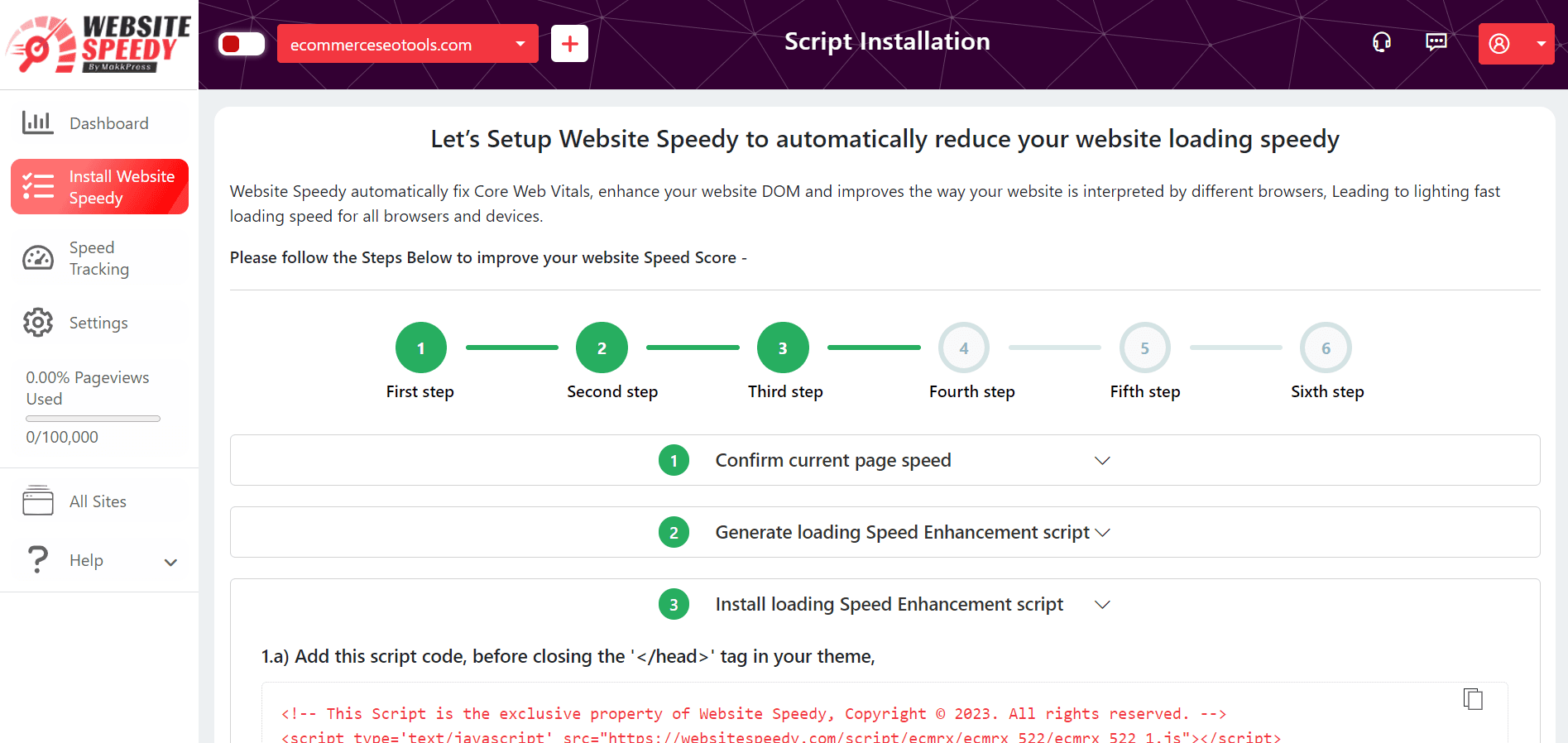Select Third step circle

(x=783, y=348)
